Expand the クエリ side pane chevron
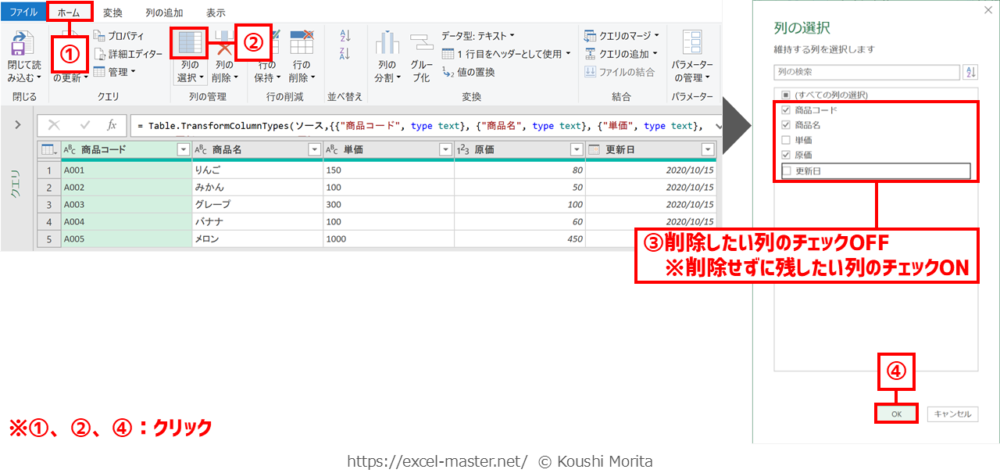This screenshot has width=1000, height=473. 18,125
